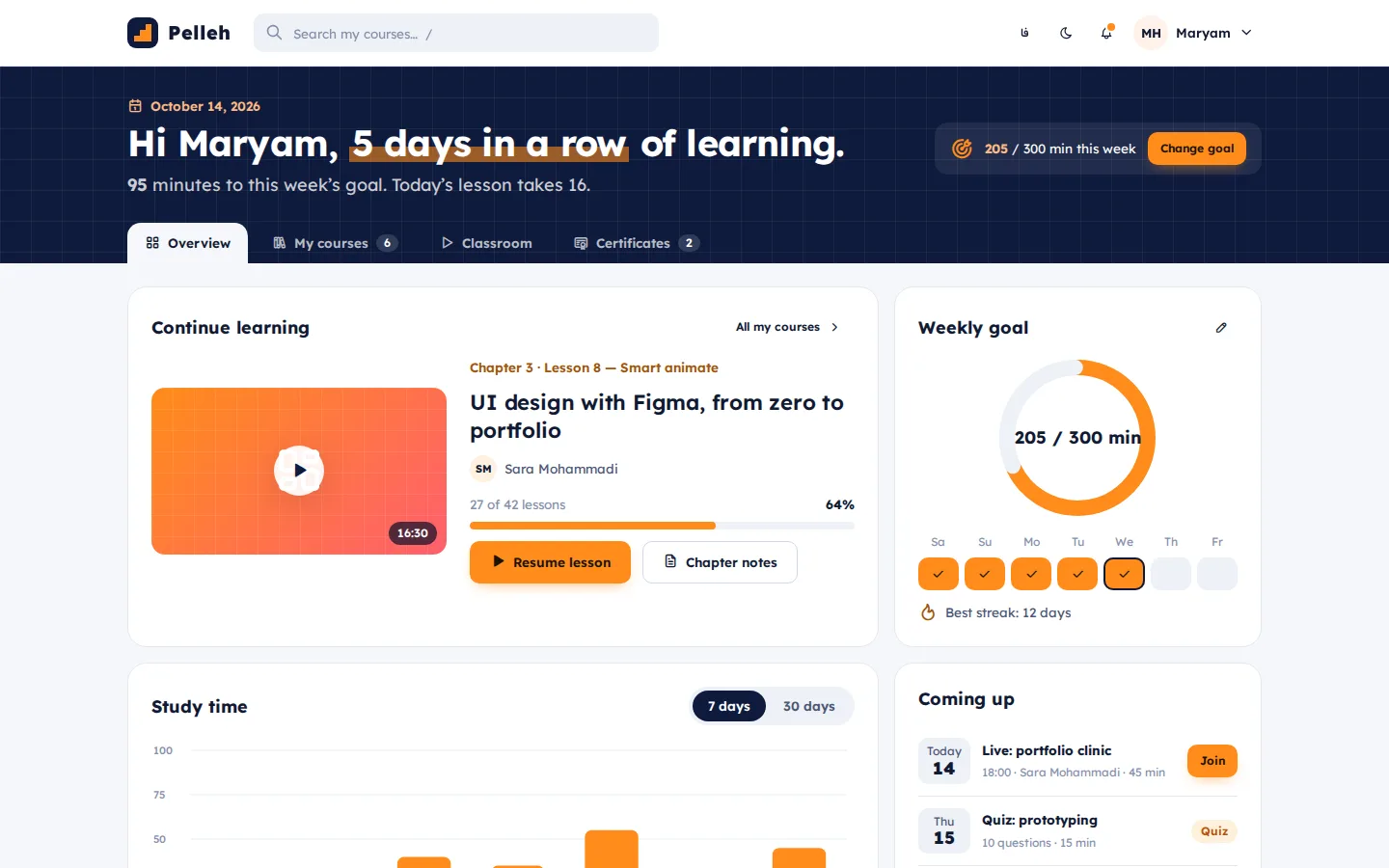Focus the Search my courses field
The image size is (1389, 868).
[x=456, y=33]
